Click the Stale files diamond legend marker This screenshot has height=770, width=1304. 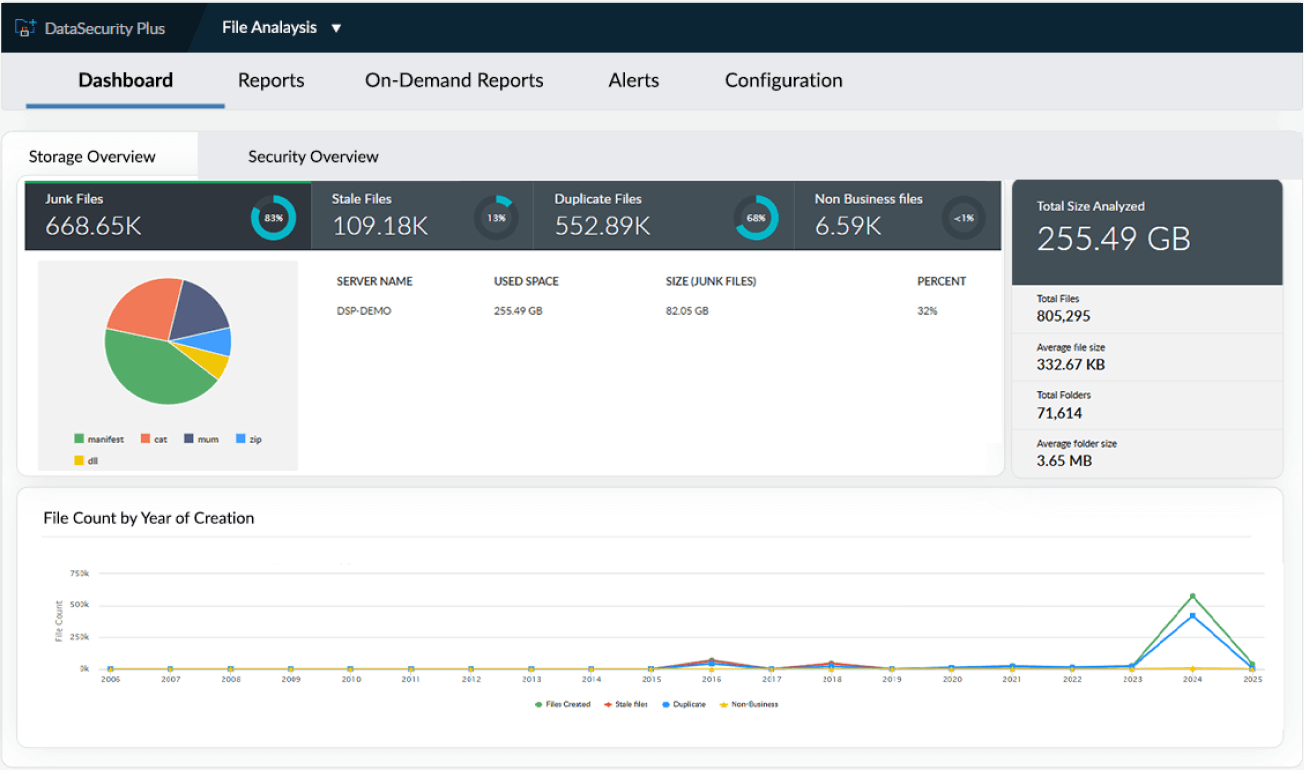click(x=606, y=704)
